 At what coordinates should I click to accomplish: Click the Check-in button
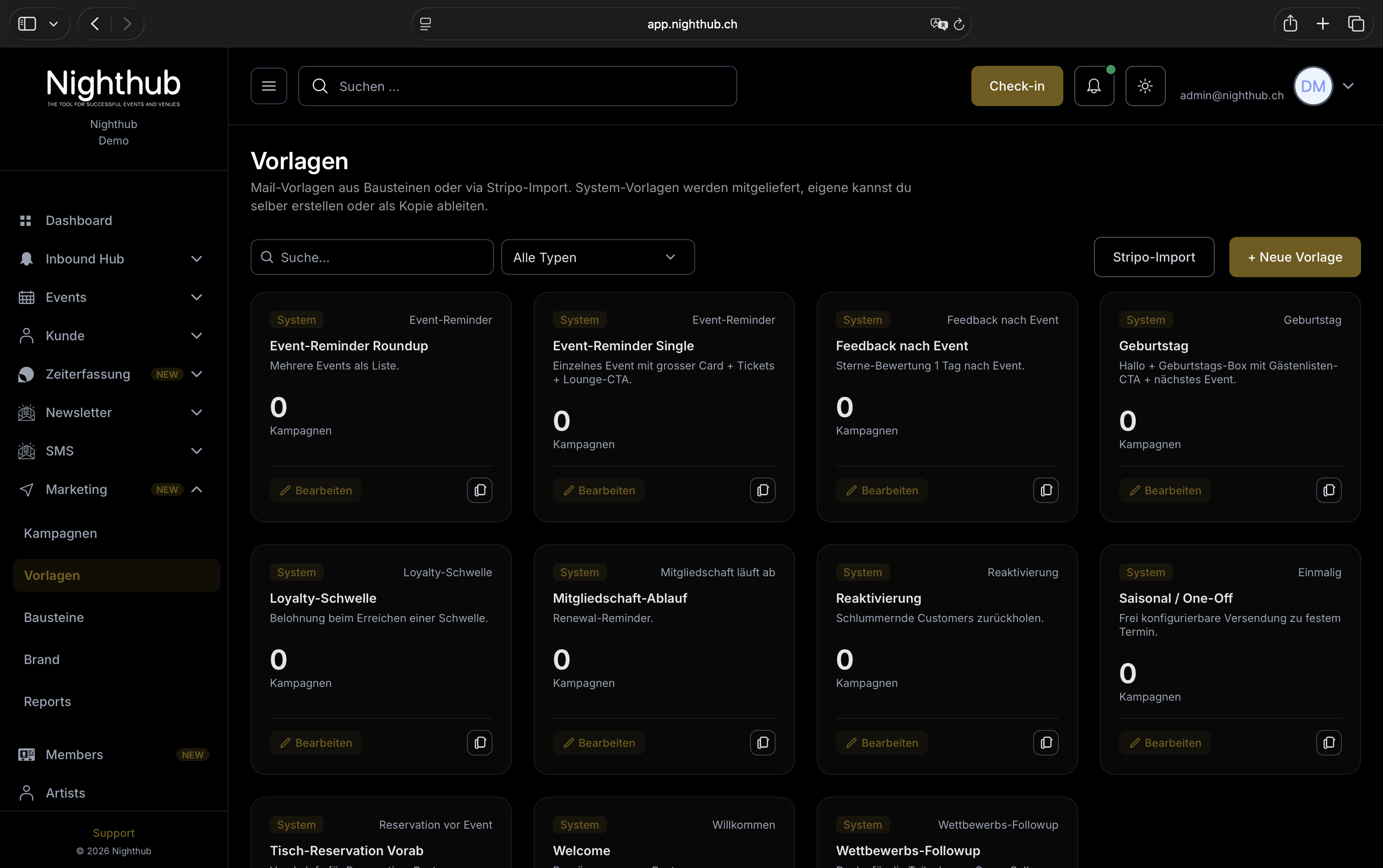1017,86
